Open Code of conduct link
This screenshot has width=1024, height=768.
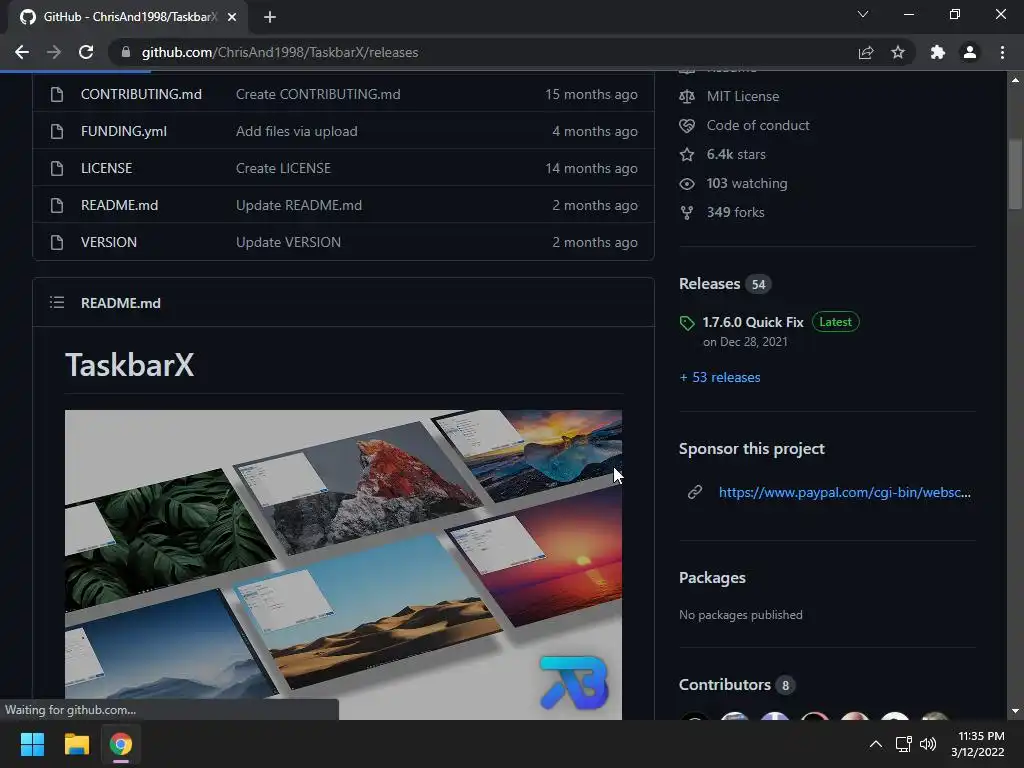[x=758, y=125]
